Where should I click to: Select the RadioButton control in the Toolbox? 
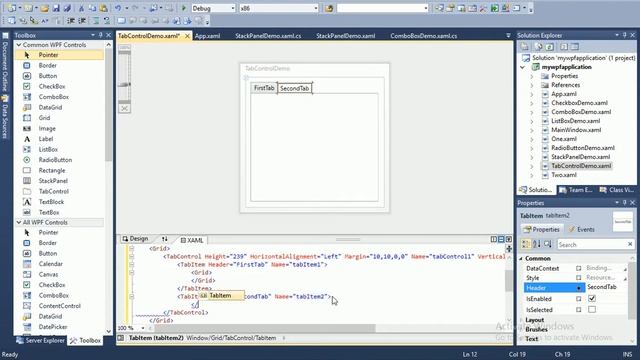pyautogui.click(x=55, y=160)
